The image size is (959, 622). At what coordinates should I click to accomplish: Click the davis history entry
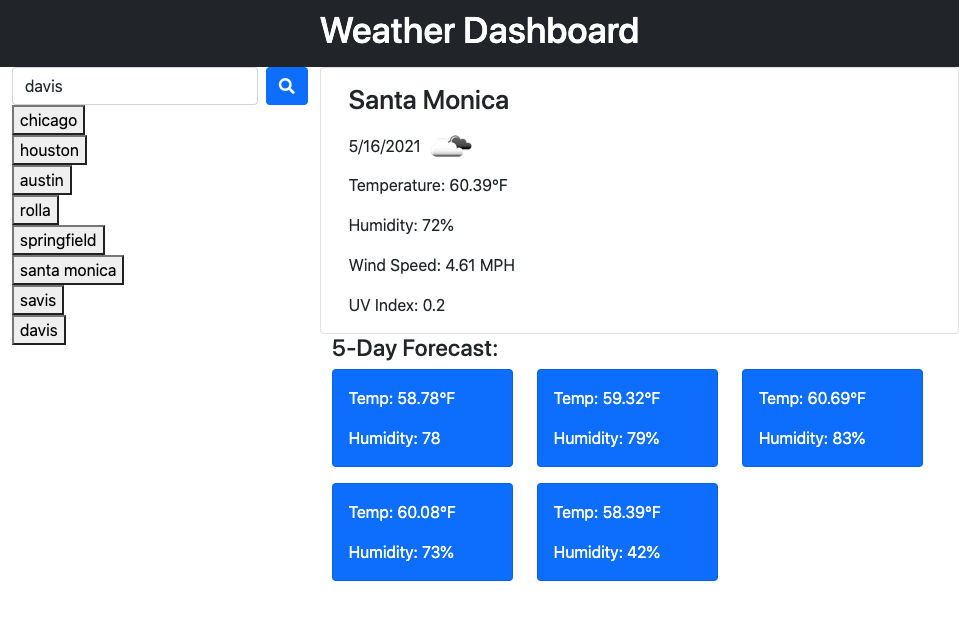pos(38,329)
